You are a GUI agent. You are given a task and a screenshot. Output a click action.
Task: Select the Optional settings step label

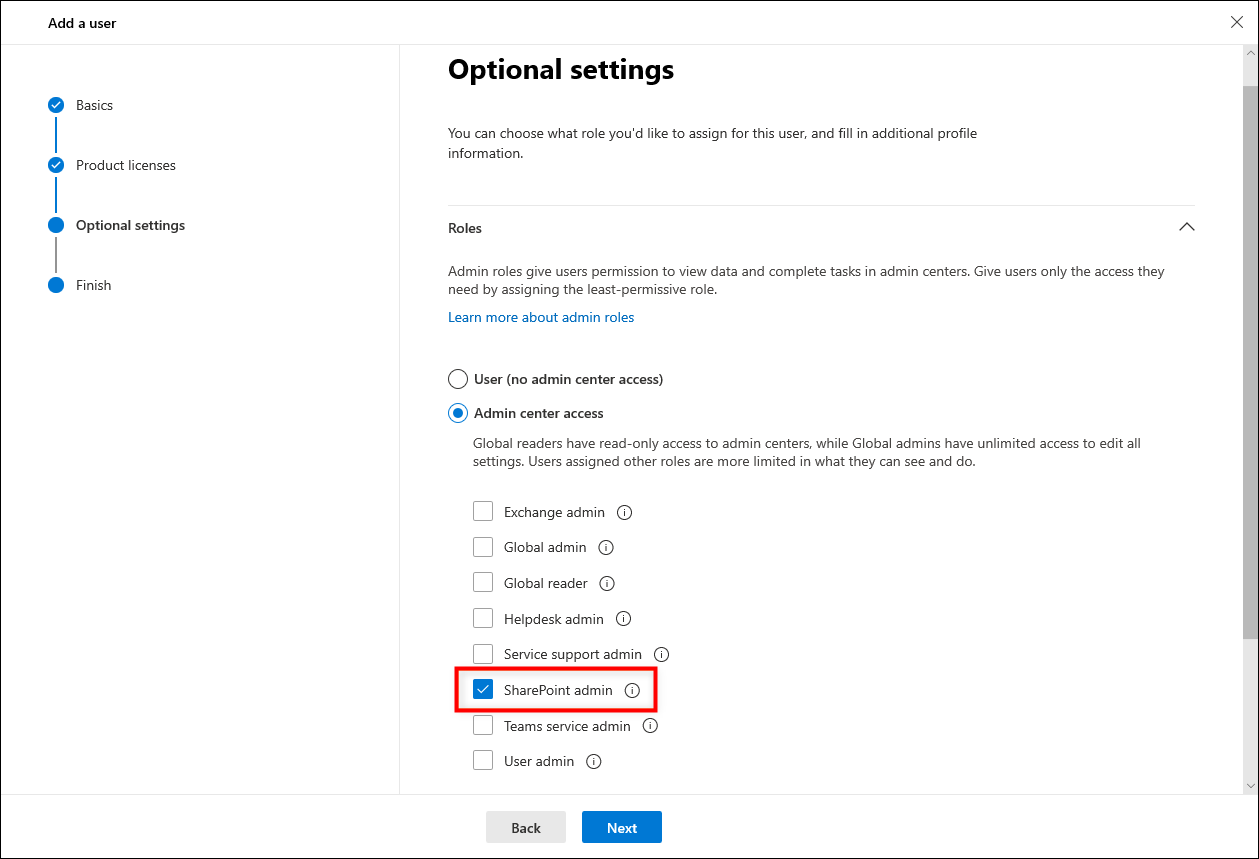(130, 225)
